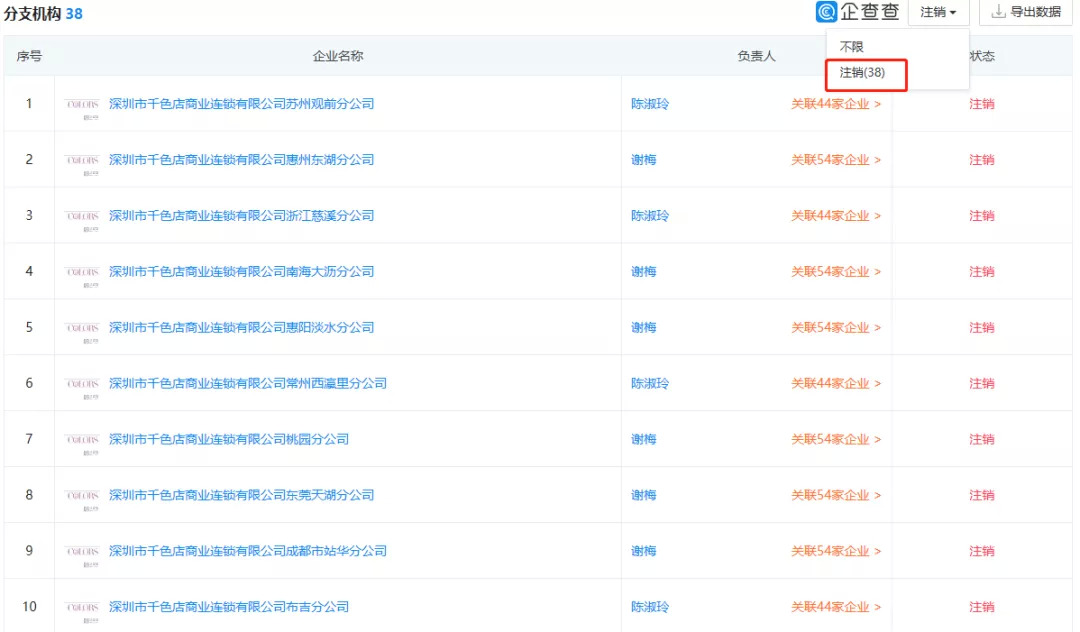
Task: Click the 负责人 column header
Action: pyautogui.click(x=756, y=56)
